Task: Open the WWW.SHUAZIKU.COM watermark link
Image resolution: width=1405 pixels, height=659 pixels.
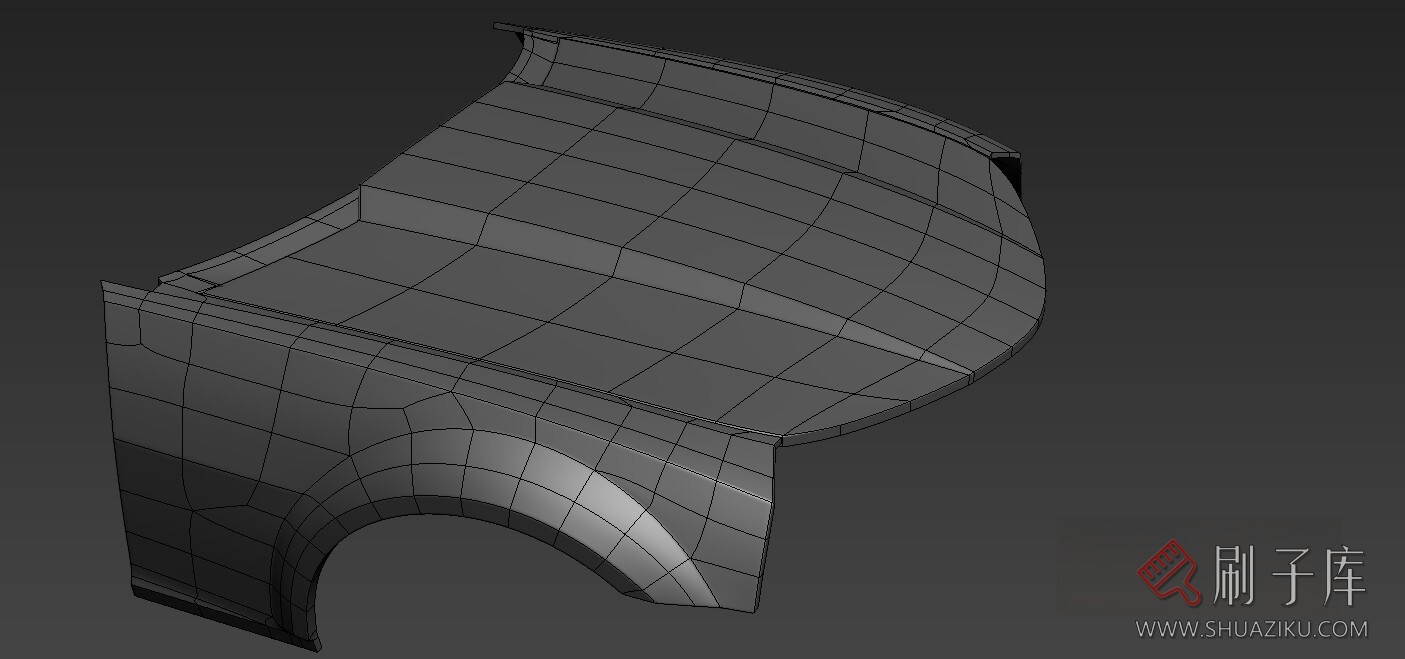Action: point(1250,629)
